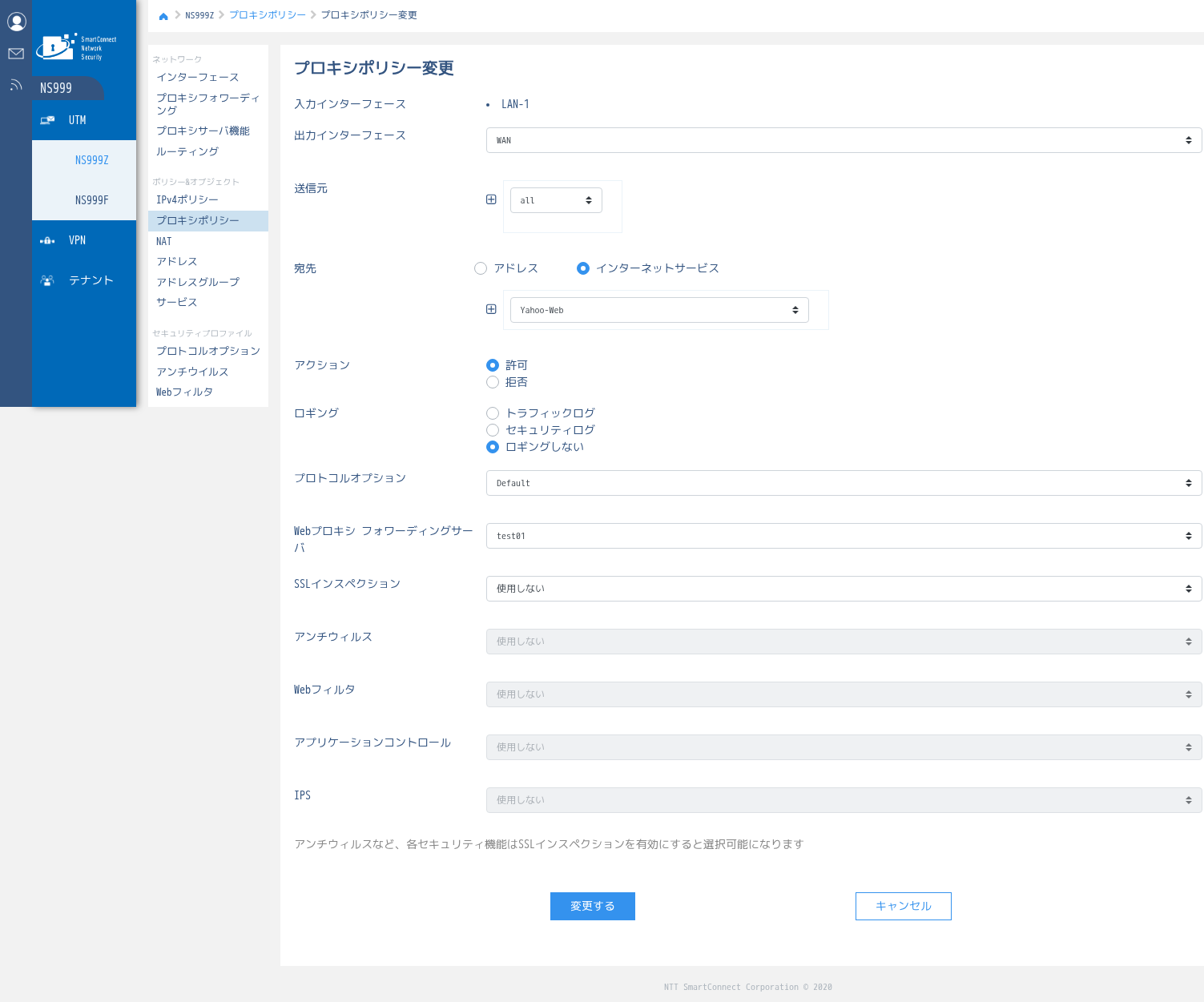Open the user account profile icon
The width and height of the screenshot is (1204, 1002).
(x=16, y=22)
